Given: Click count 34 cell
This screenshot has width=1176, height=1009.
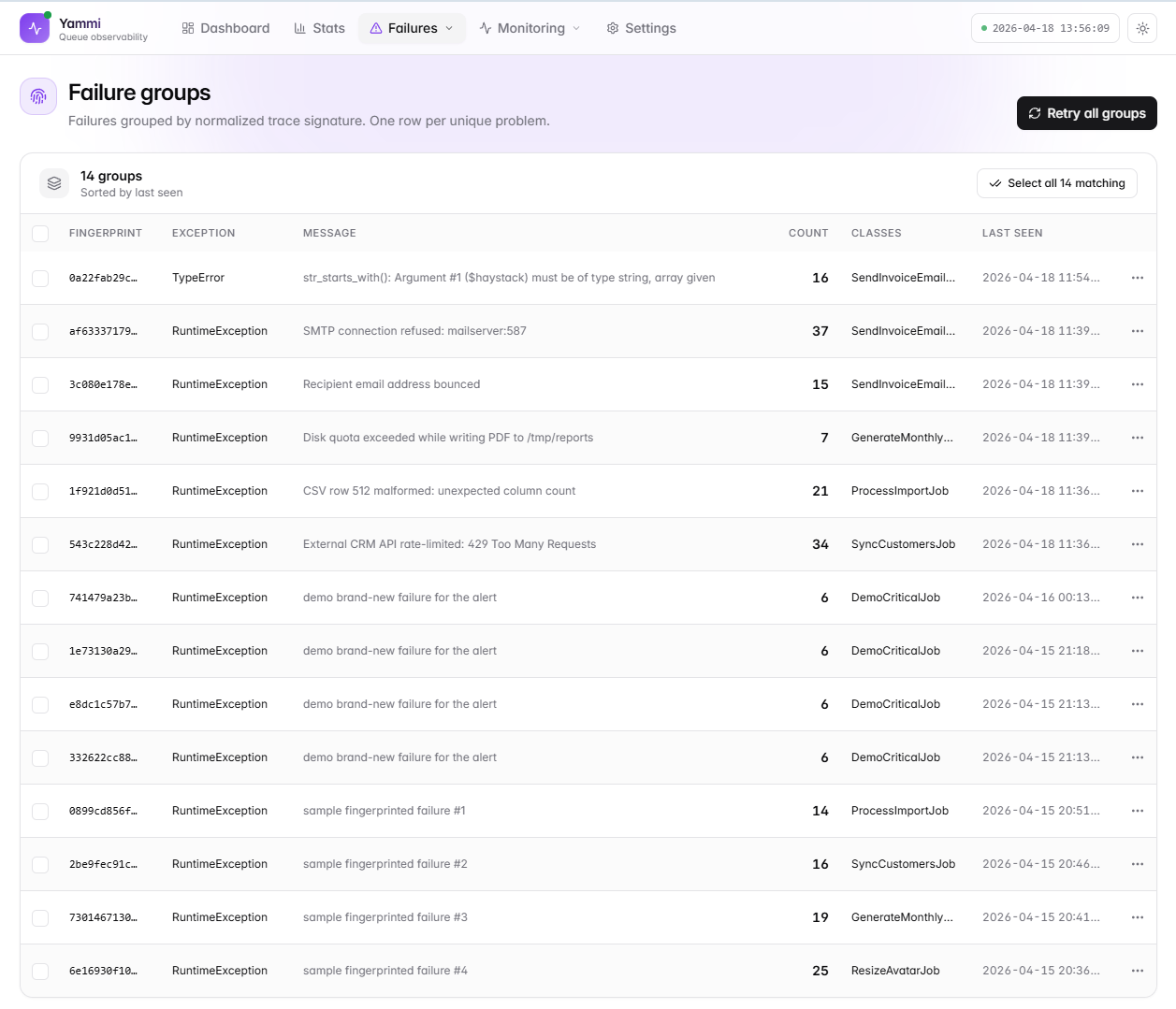Looking at the screenshot, I should [820, 544].
